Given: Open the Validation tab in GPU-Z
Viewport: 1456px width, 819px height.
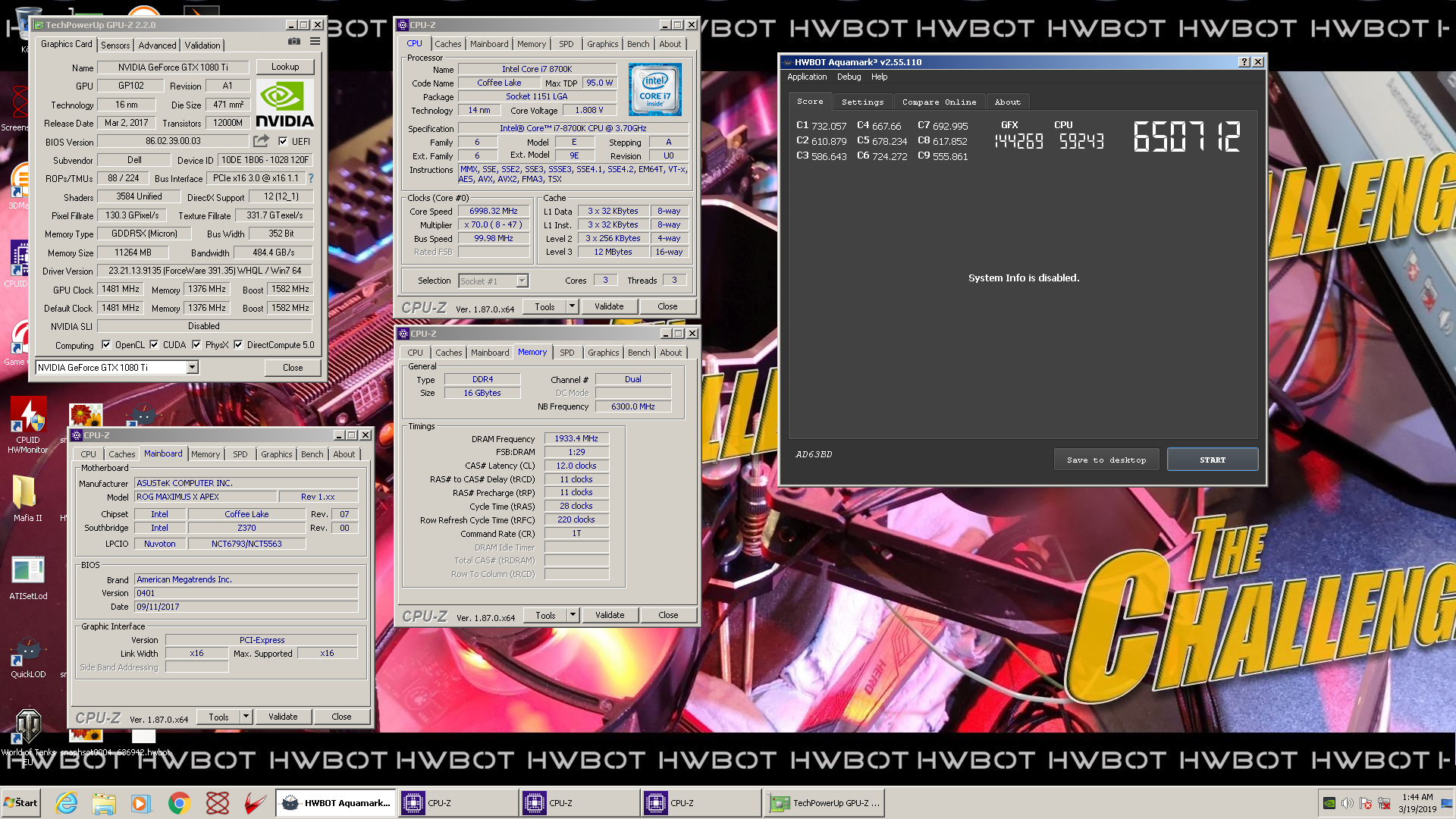Looking at the screenshot, I should [202, 45].
